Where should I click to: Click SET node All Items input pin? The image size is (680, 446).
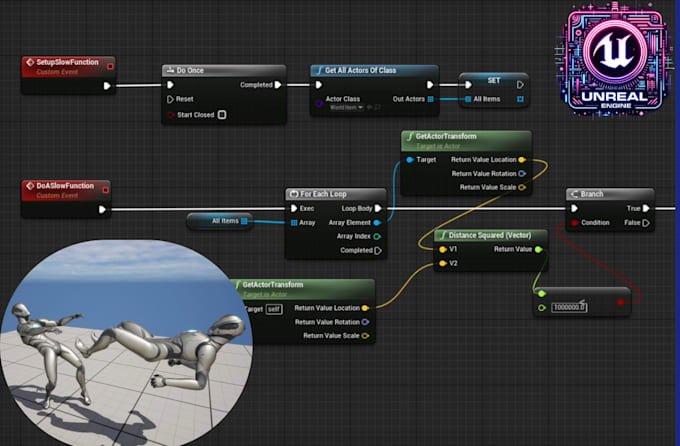point(468,99)
